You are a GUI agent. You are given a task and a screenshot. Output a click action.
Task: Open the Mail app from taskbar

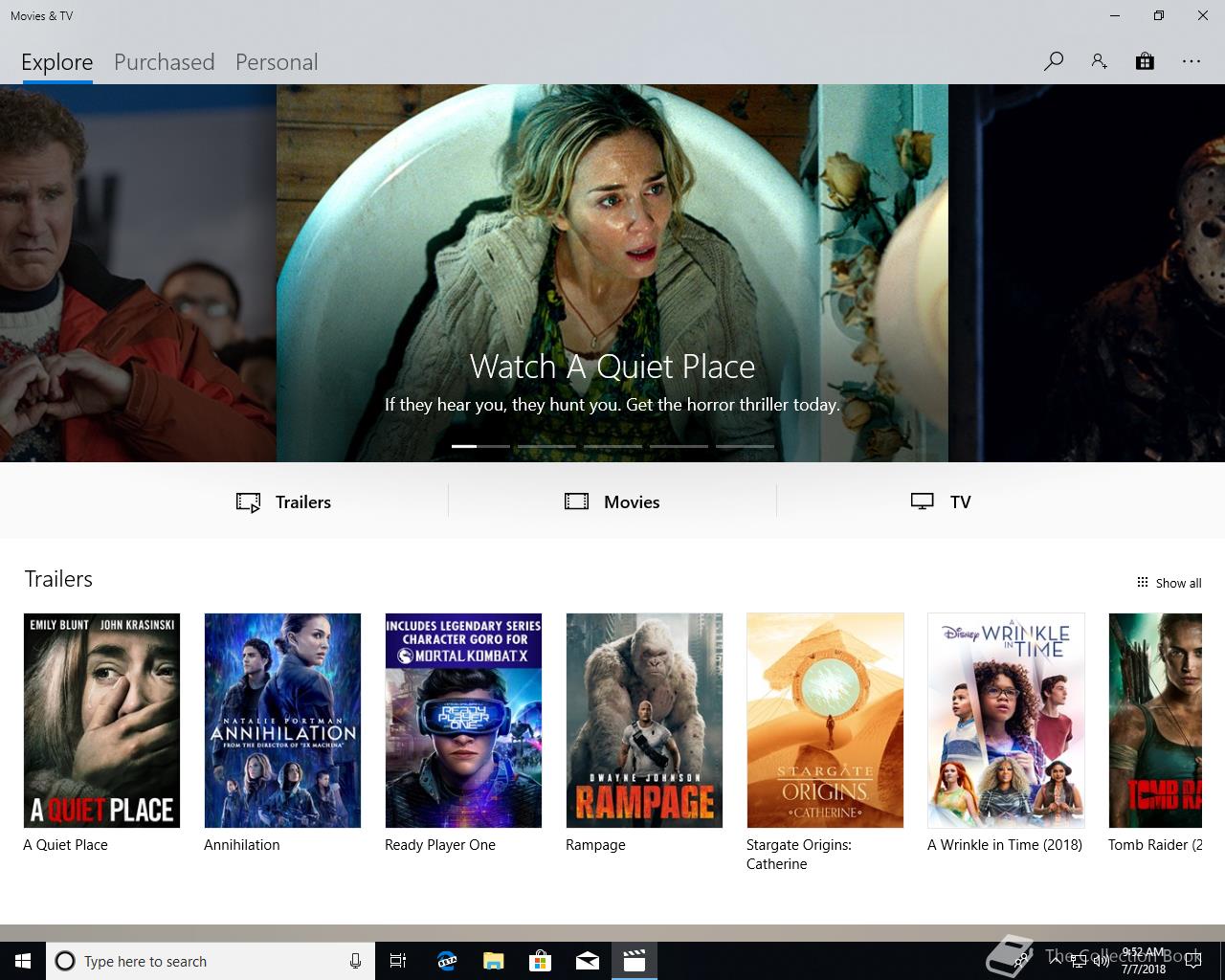pyautogui.click(x=587, y=961)
